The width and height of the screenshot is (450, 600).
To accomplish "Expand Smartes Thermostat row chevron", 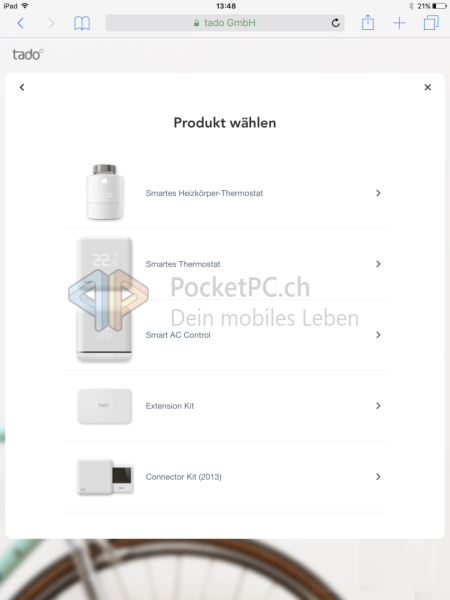I will [x=378, y=264].
